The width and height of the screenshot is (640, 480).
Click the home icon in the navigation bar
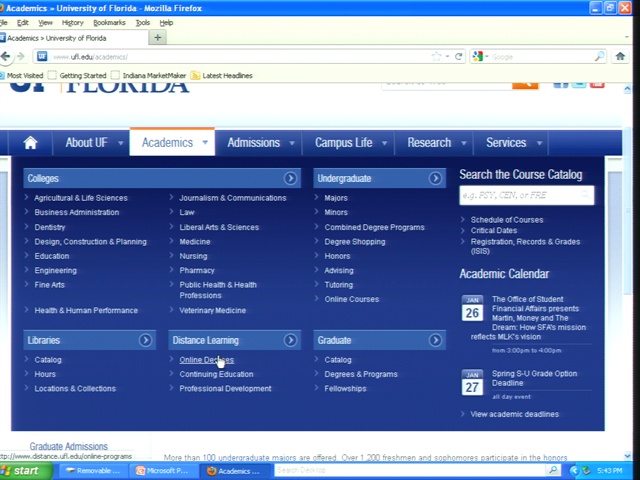coord(31,143)
